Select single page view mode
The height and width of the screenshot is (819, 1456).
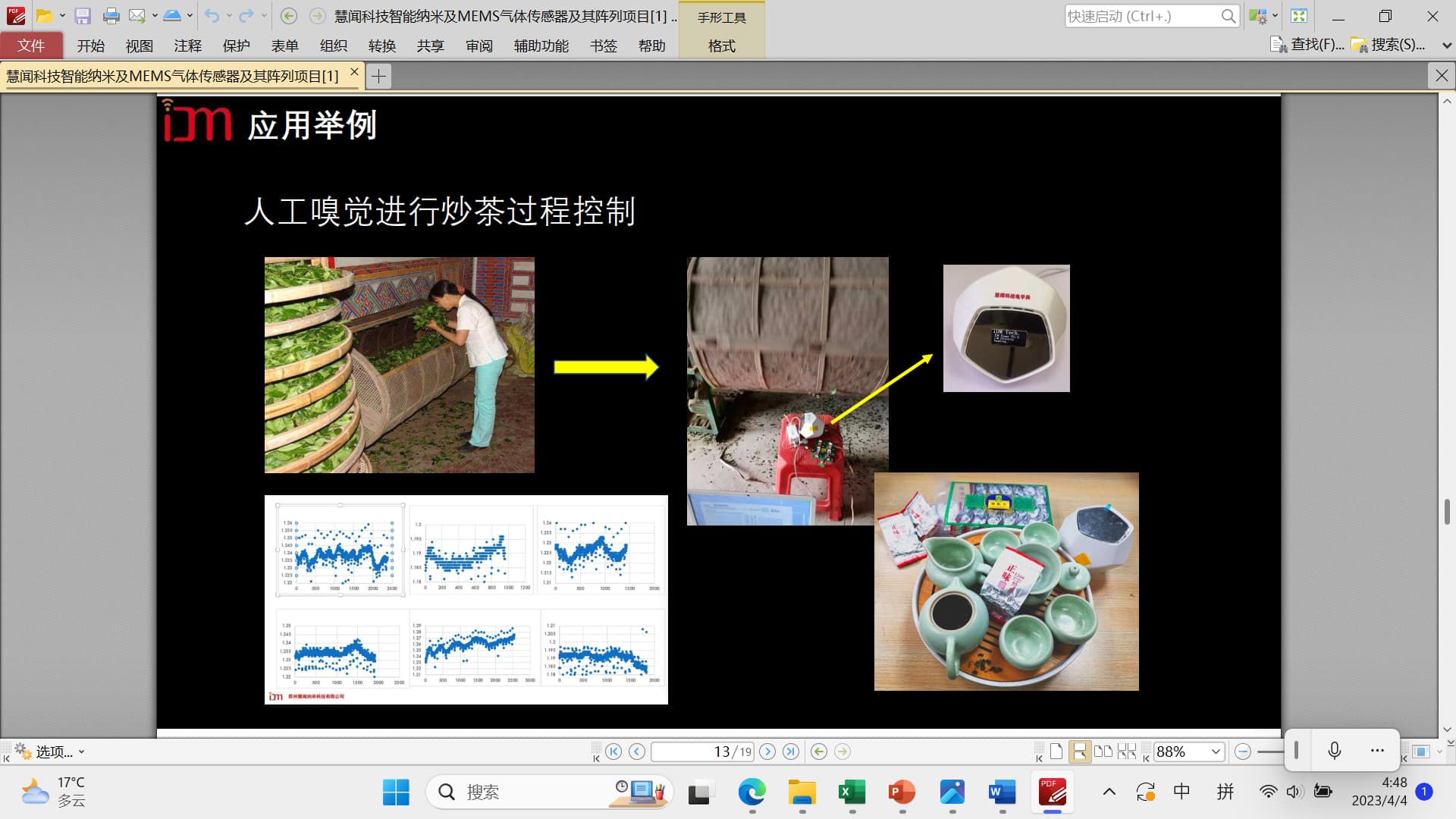pos(1056,752)
